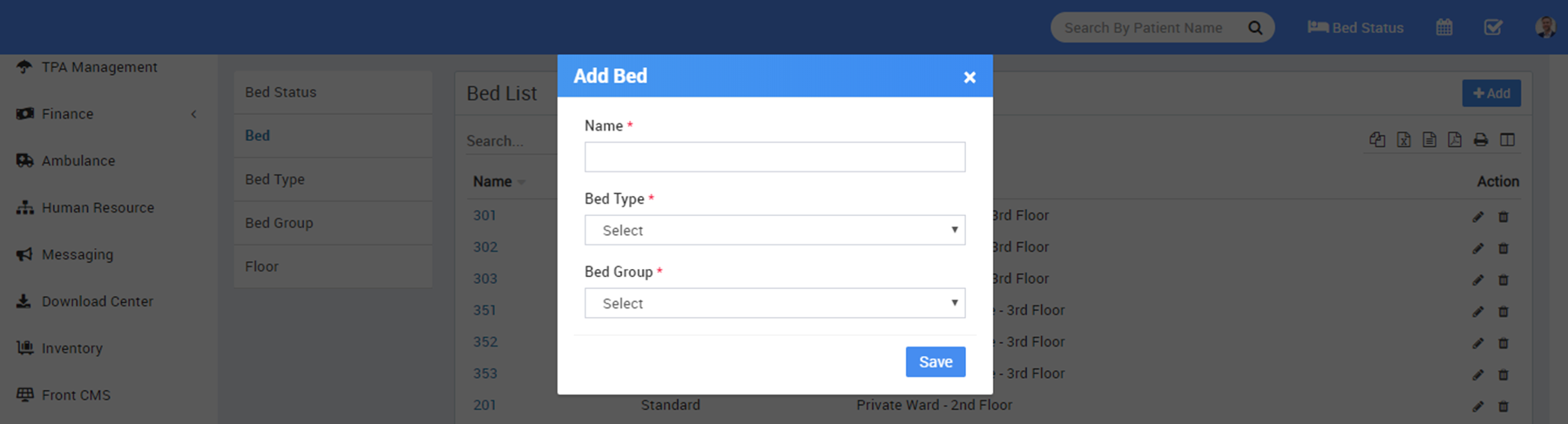Open the user profile avatar

tap(1545, 27)
